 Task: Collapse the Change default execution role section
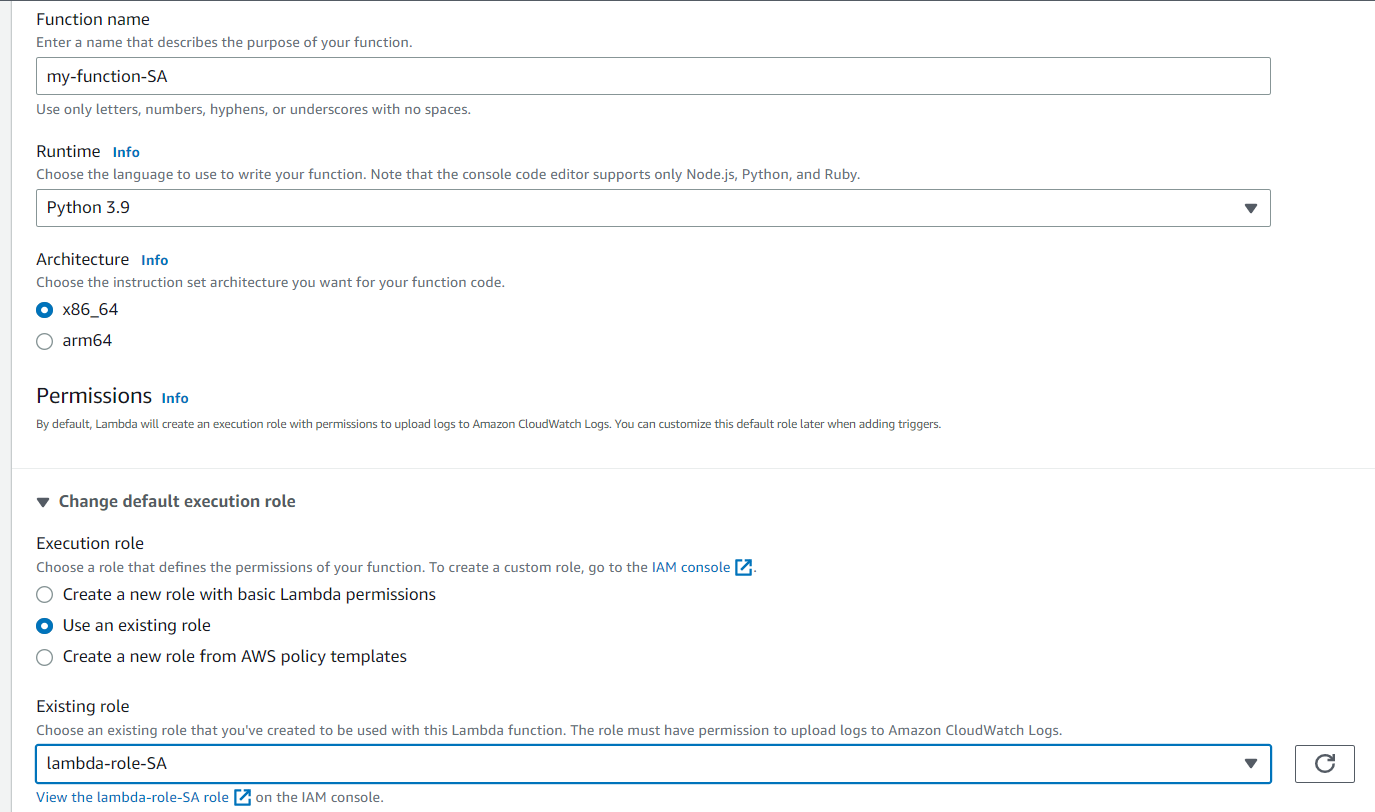click(x=176, y=501)
